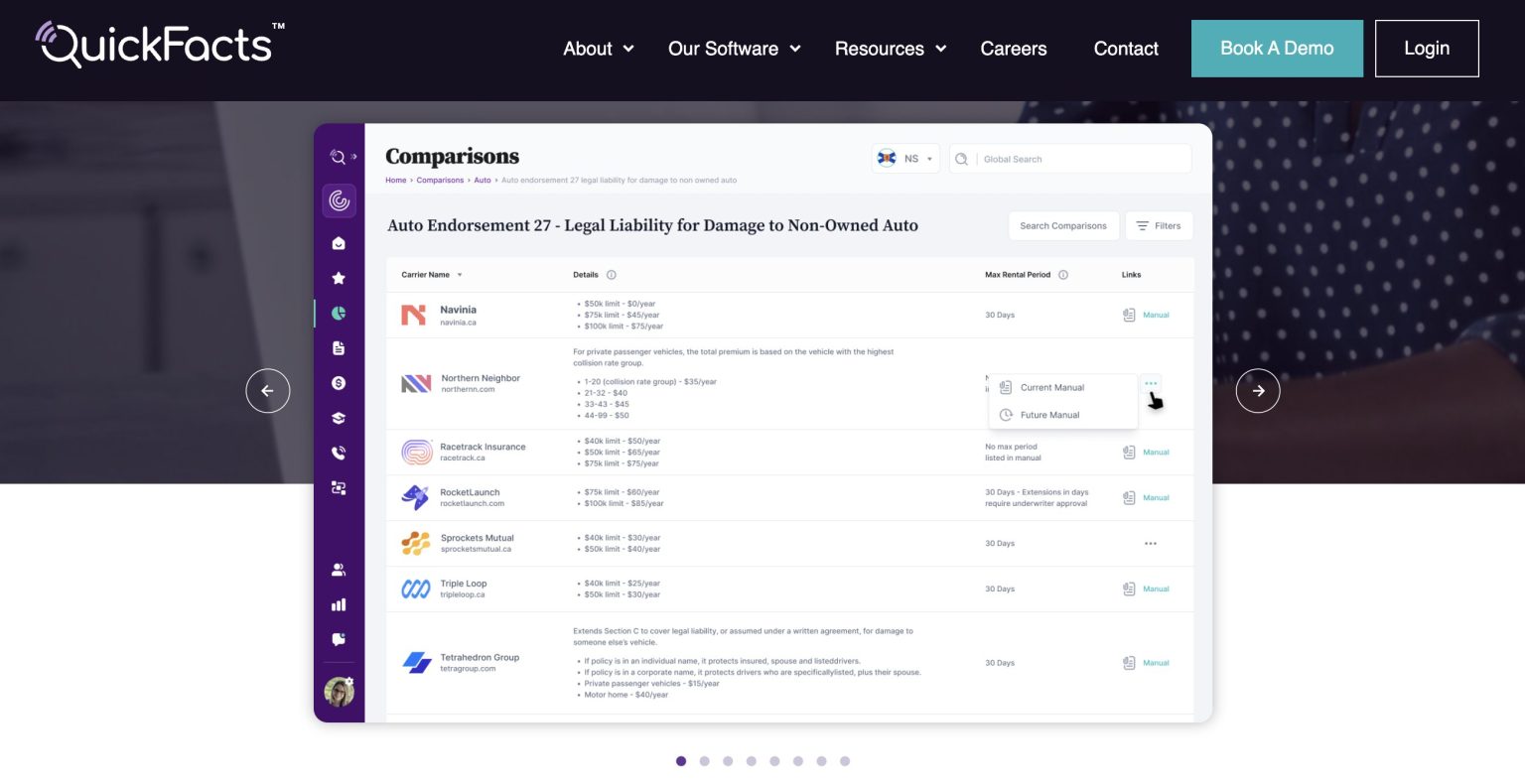The image size is (1525, 784).
Task: Open the Filters button
Action: coord(1159,226)
